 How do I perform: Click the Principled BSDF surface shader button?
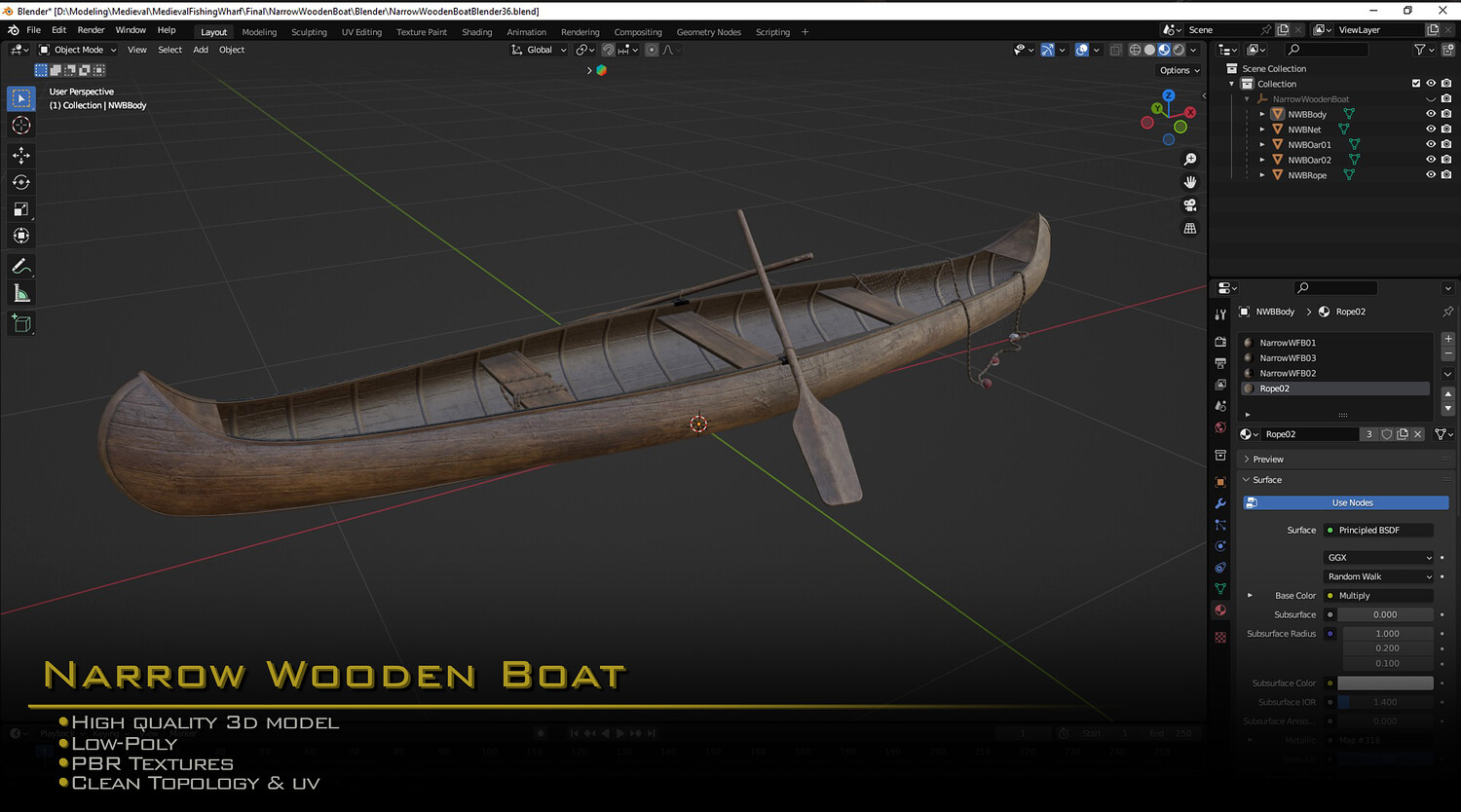[x=1379, y=531]
